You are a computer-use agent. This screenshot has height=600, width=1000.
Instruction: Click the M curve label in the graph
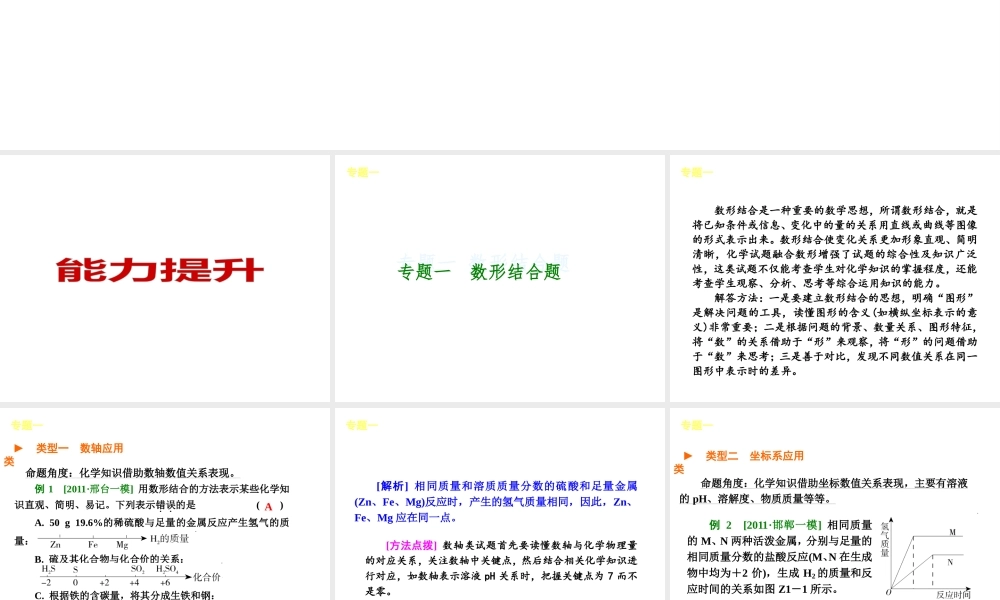point(952,532)
